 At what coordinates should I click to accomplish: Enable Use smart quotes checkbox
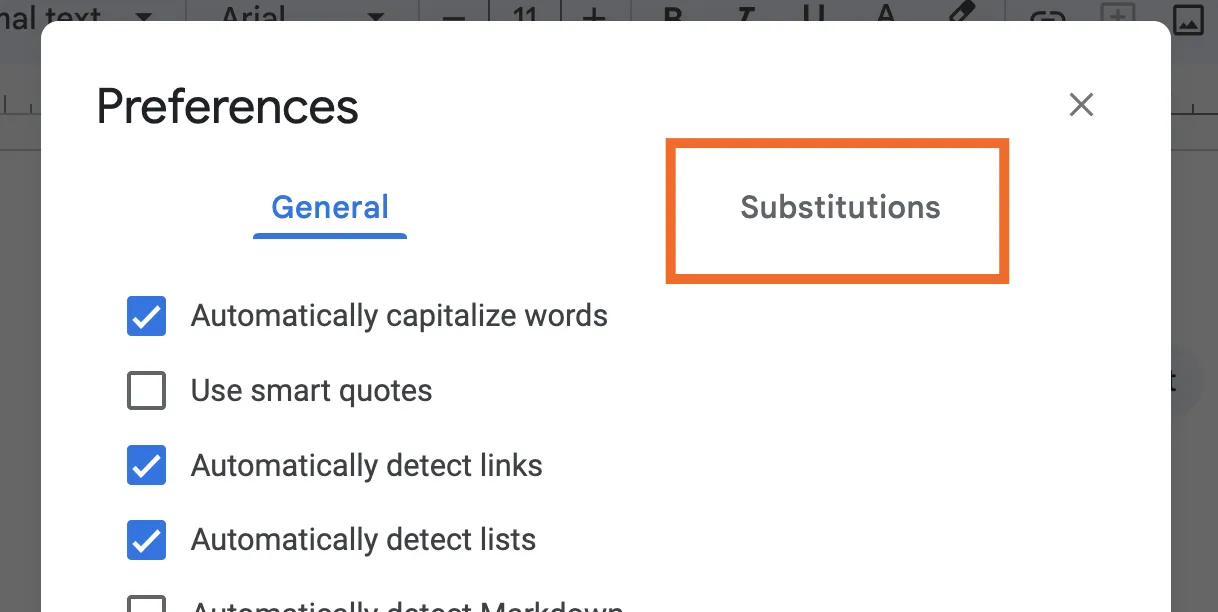pos(147,391)
